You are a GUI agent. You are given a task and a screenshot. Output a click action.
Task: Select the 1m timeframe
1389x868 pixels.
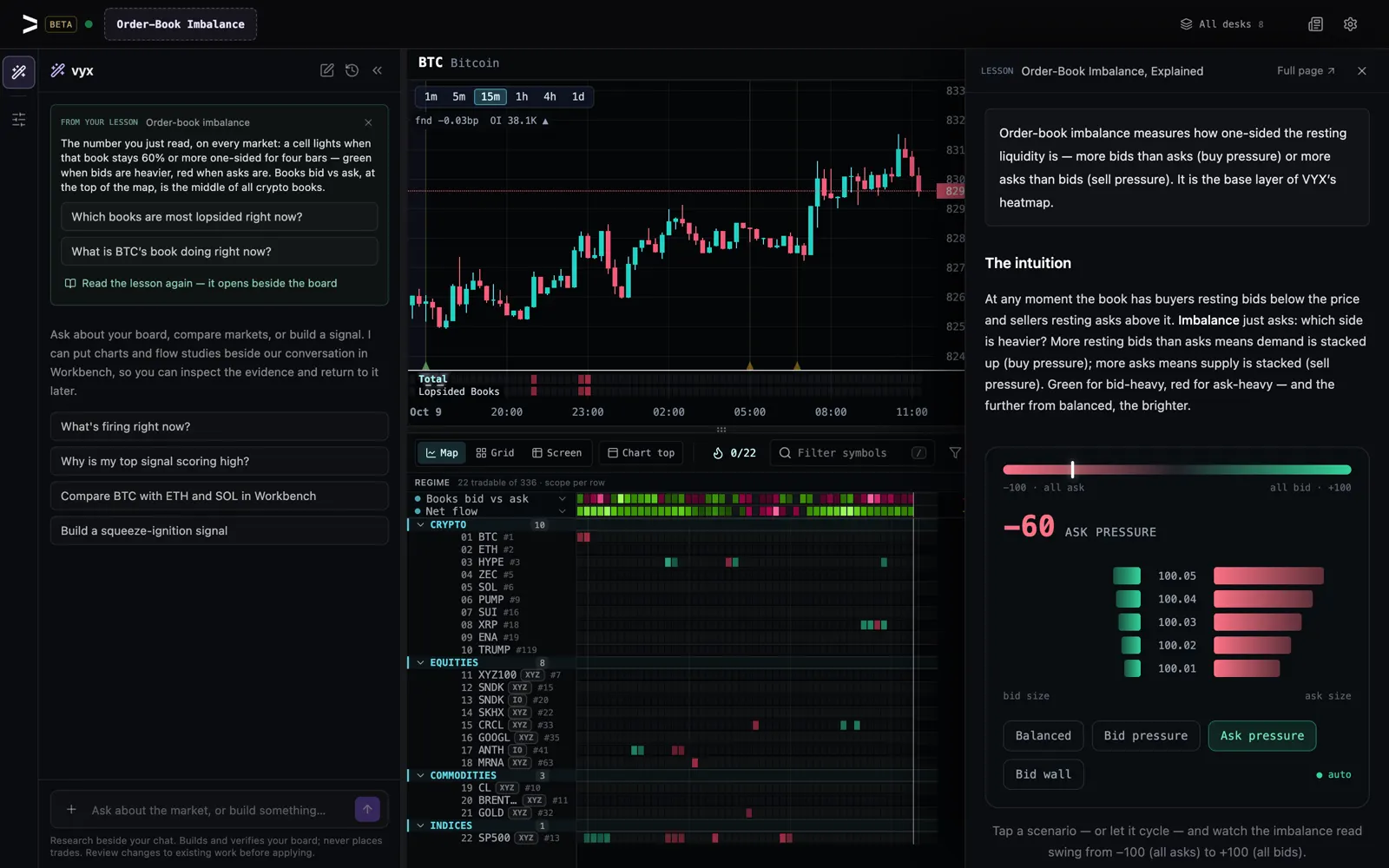[x=431, y=97]
